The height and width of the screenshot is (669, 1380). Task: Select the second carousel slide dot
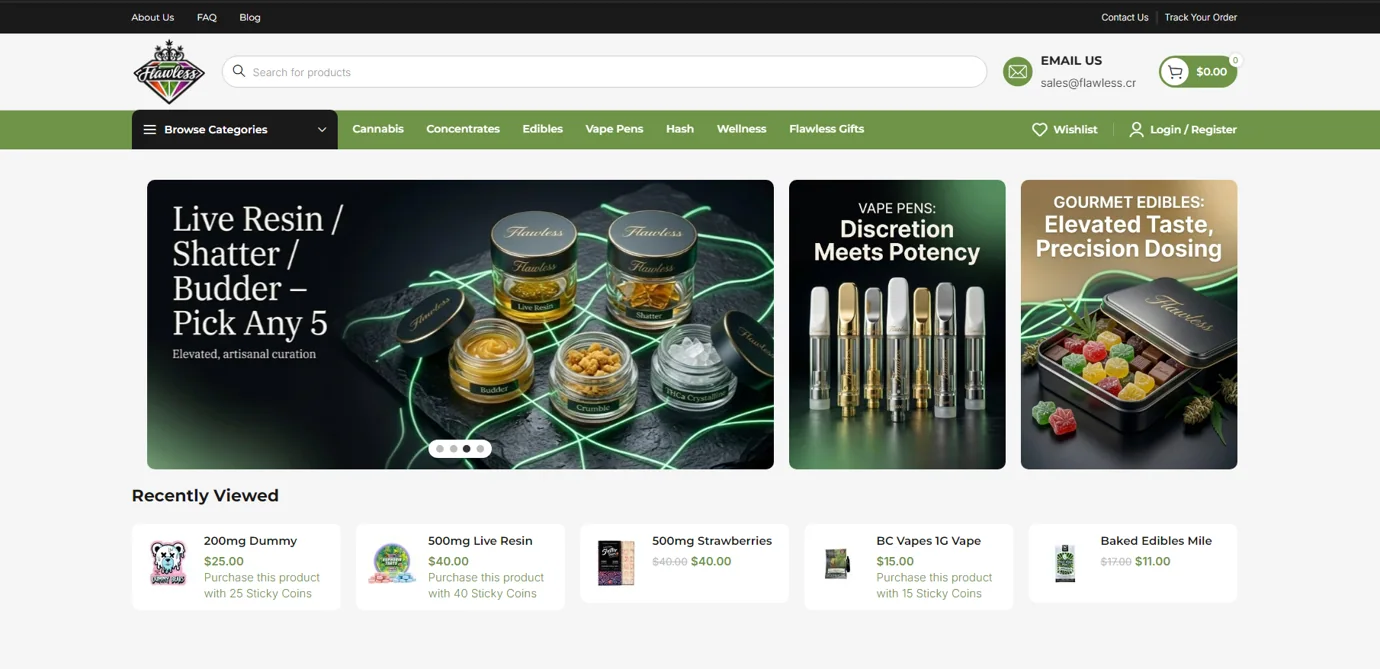[x=453, y=449]
